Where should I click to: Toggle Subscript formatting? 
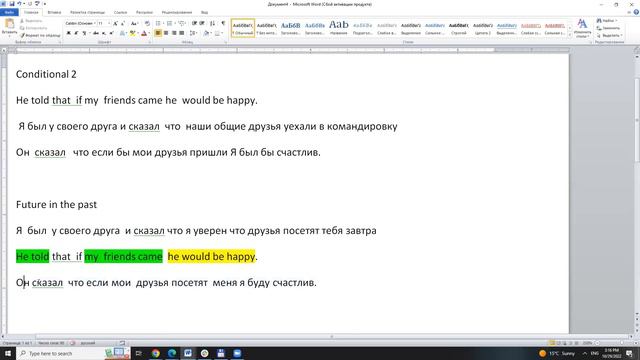(104, 33)
